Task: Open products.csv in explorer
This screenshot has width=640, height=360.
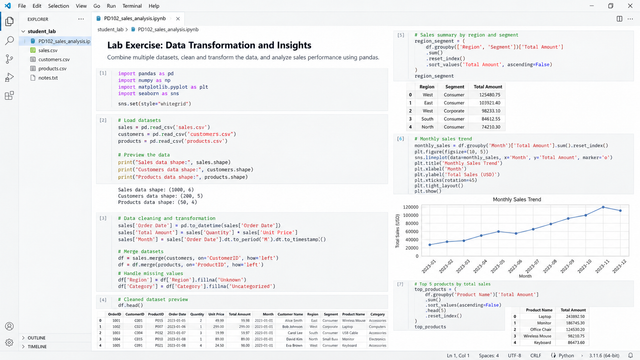Action: tap(52, 69)
